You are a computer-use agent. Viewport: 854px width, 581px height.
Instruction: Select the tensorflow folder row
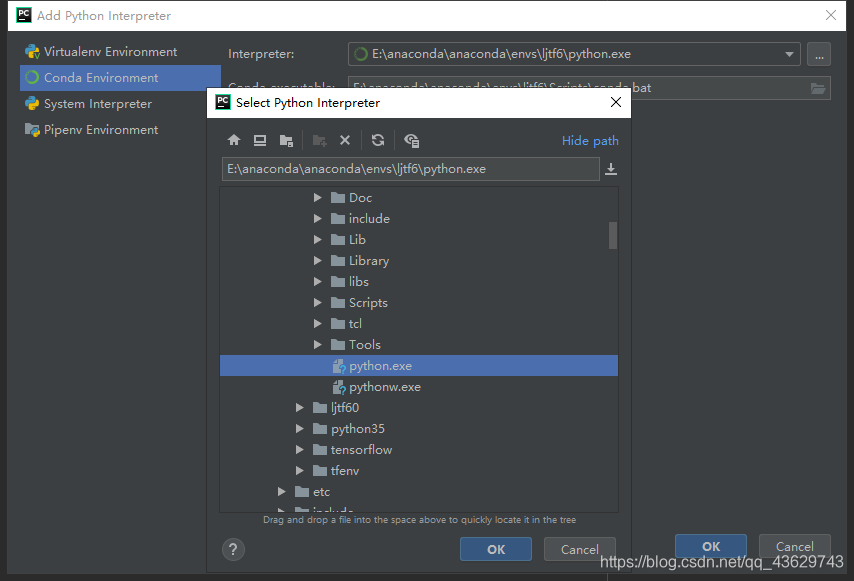[419, 450]
